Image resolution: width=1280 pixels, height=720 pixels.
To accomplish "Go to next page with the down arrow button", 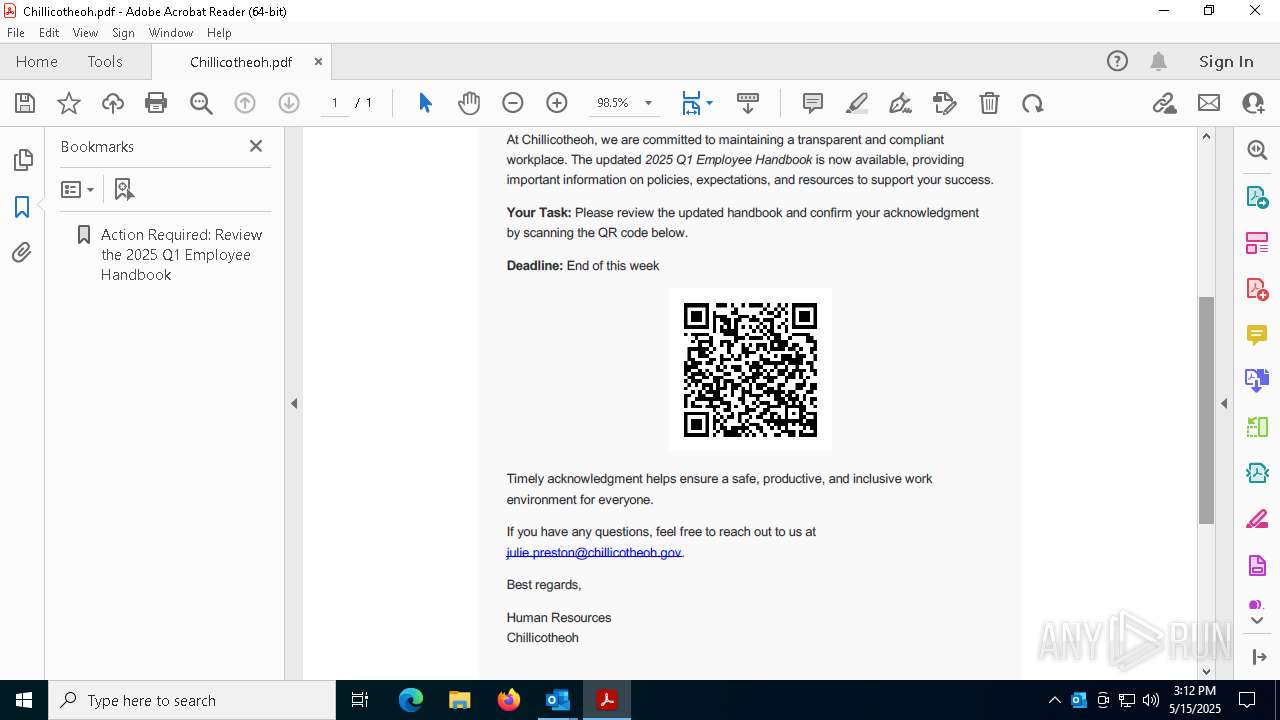I will [x=289, y=103].
